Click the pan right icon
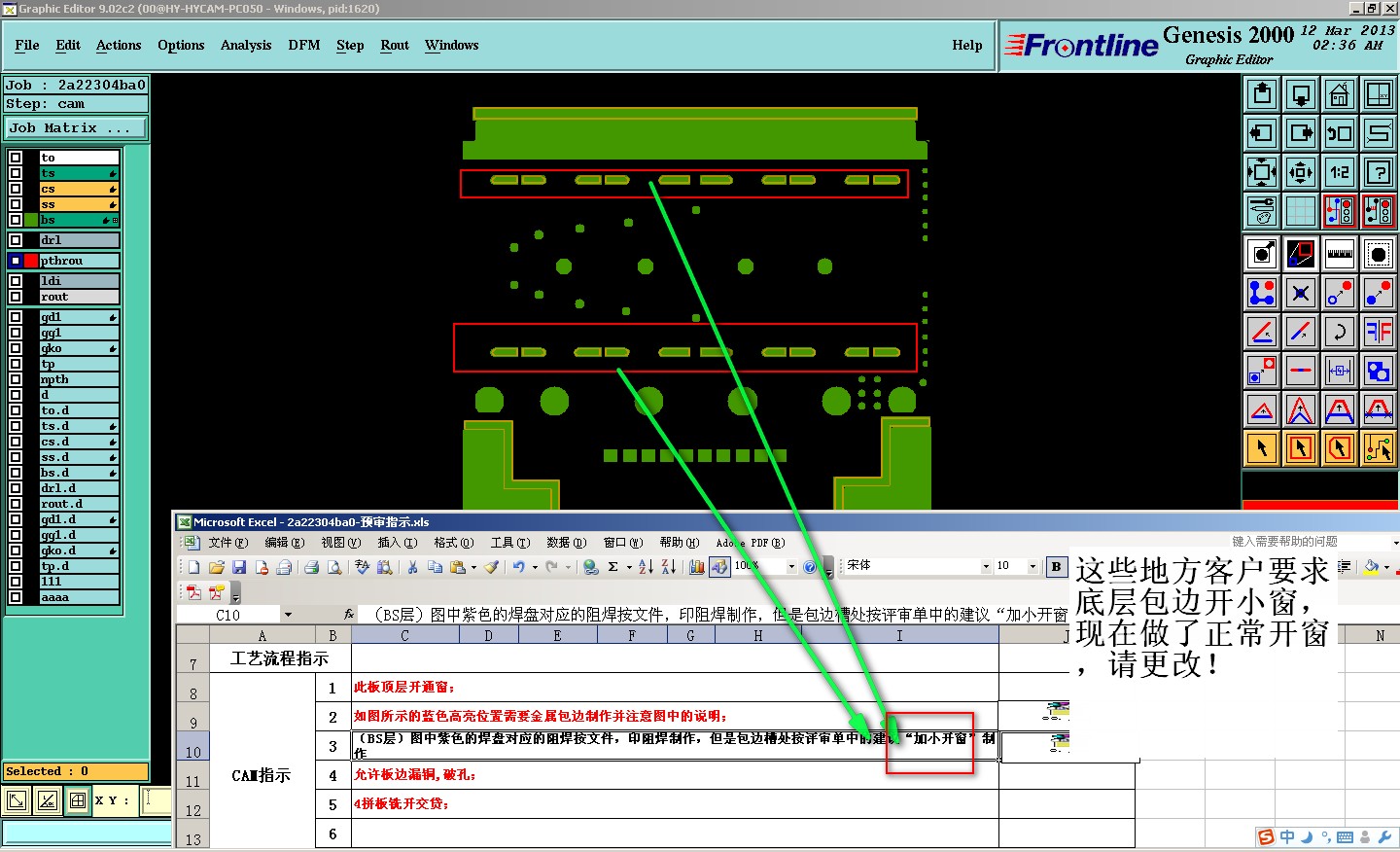Screen dimensions: 1400x852 click(x=1301, y=133)
